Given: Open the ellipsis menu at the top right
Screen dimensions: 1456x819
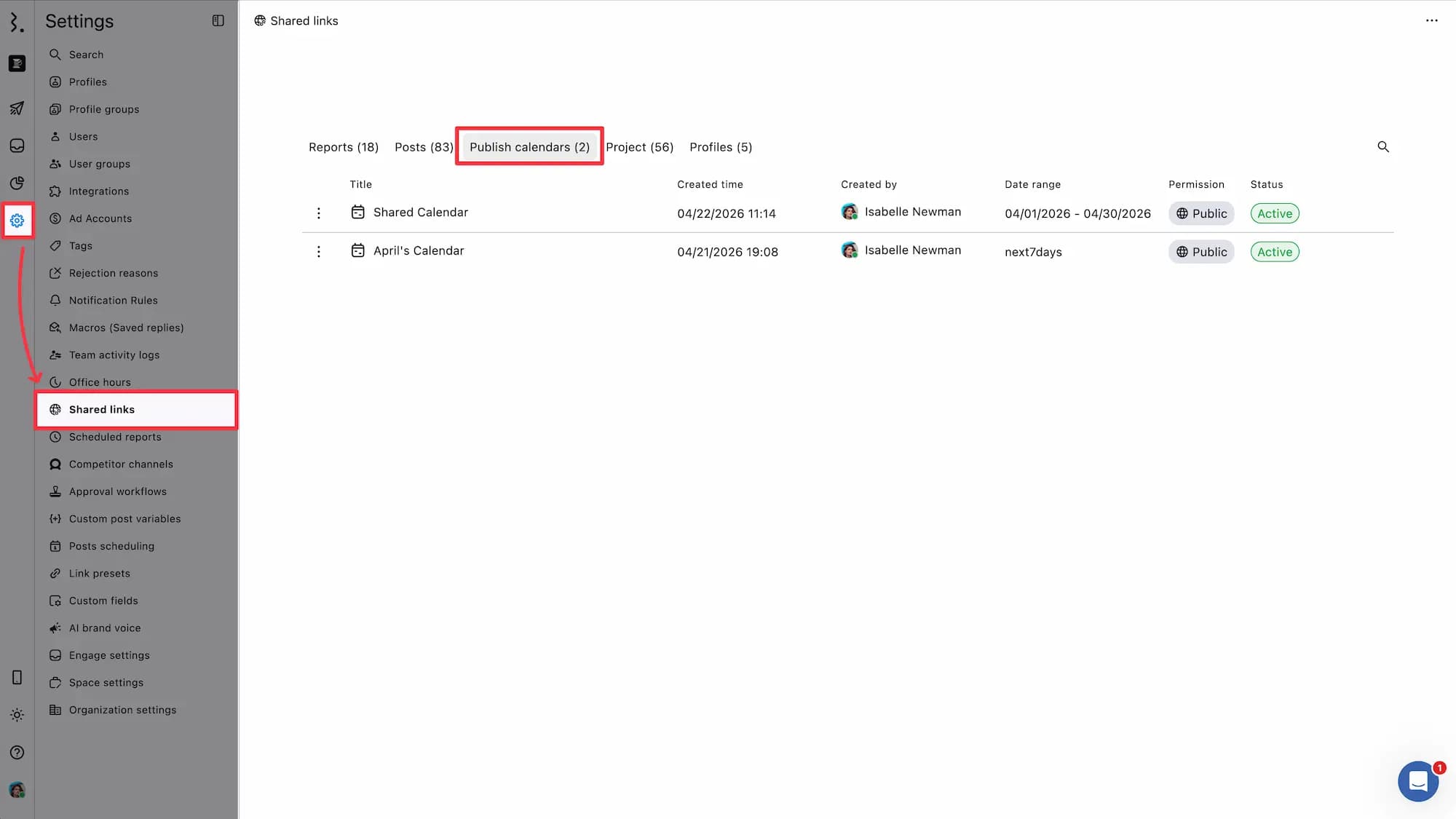Looking at the screenshot, I should pyautogui.click(x=1431, y=20).
